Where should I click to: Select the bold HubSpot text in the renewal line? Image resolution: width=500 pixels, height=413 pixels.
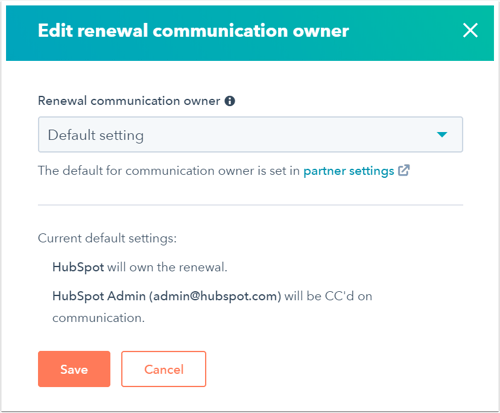tap(78, 267)
